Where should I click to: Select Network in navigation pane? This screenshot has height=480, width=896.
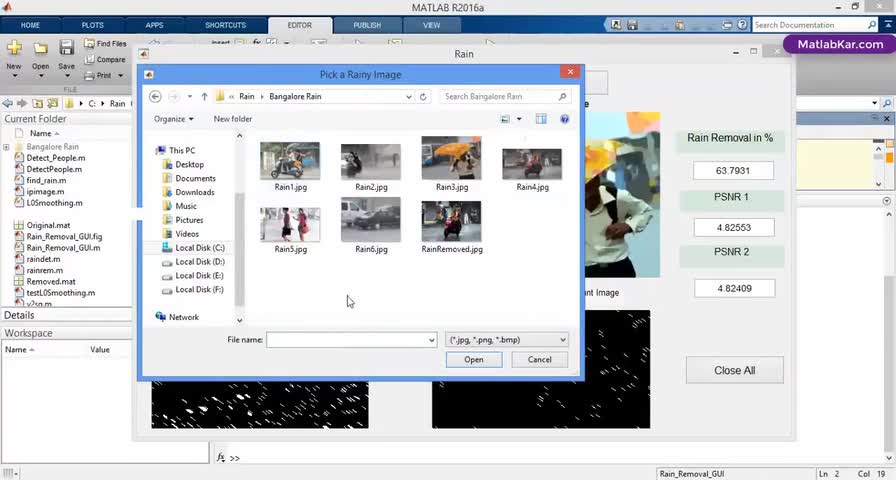point(177,317)
